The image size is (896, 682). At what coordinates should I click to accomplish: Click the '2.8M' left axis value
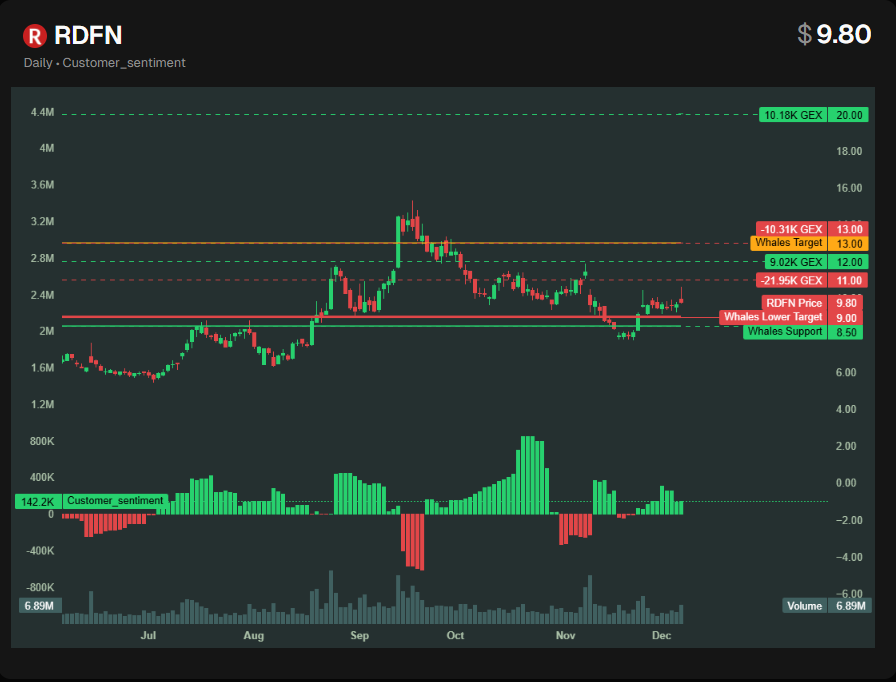[x=43, y=258]
